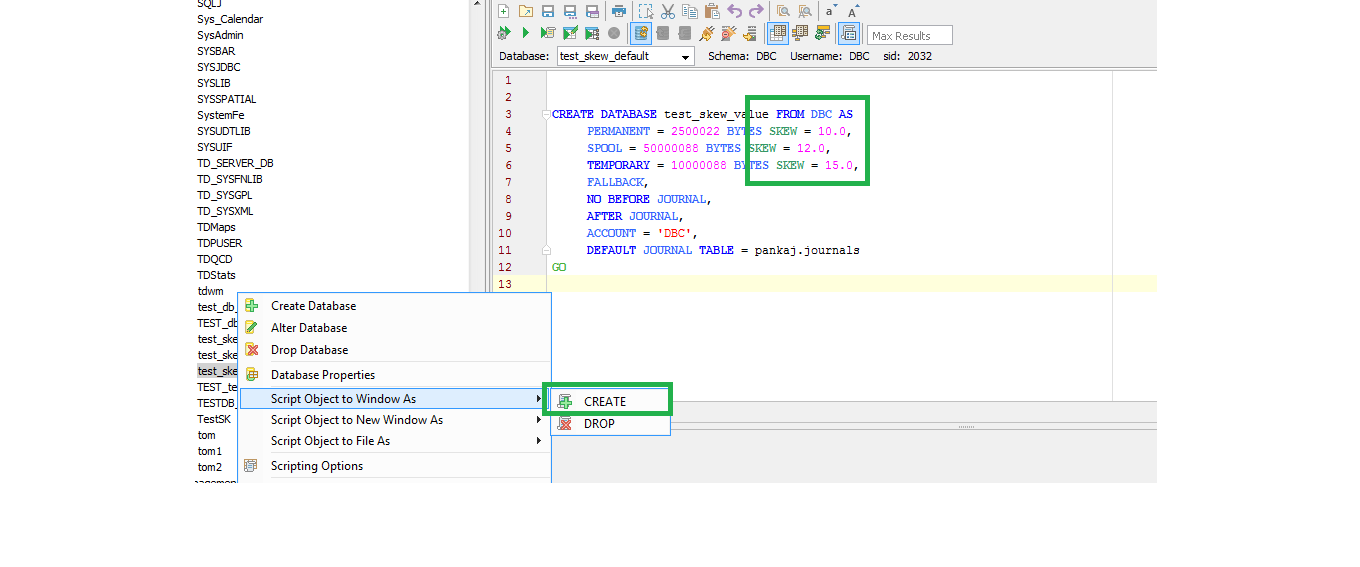Screen dimensions: 1360x567
Task: Click the green Execute play icon
Action: click(x=525, y=33)
